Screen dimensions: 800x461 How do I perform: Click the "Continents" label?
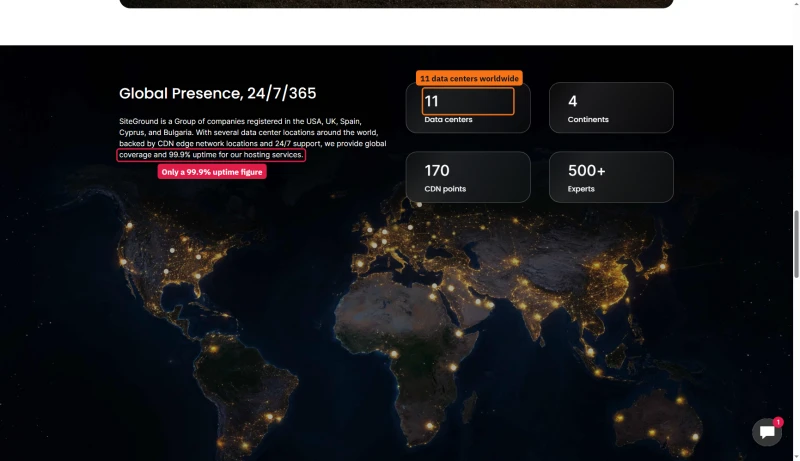tap(588, 119)
